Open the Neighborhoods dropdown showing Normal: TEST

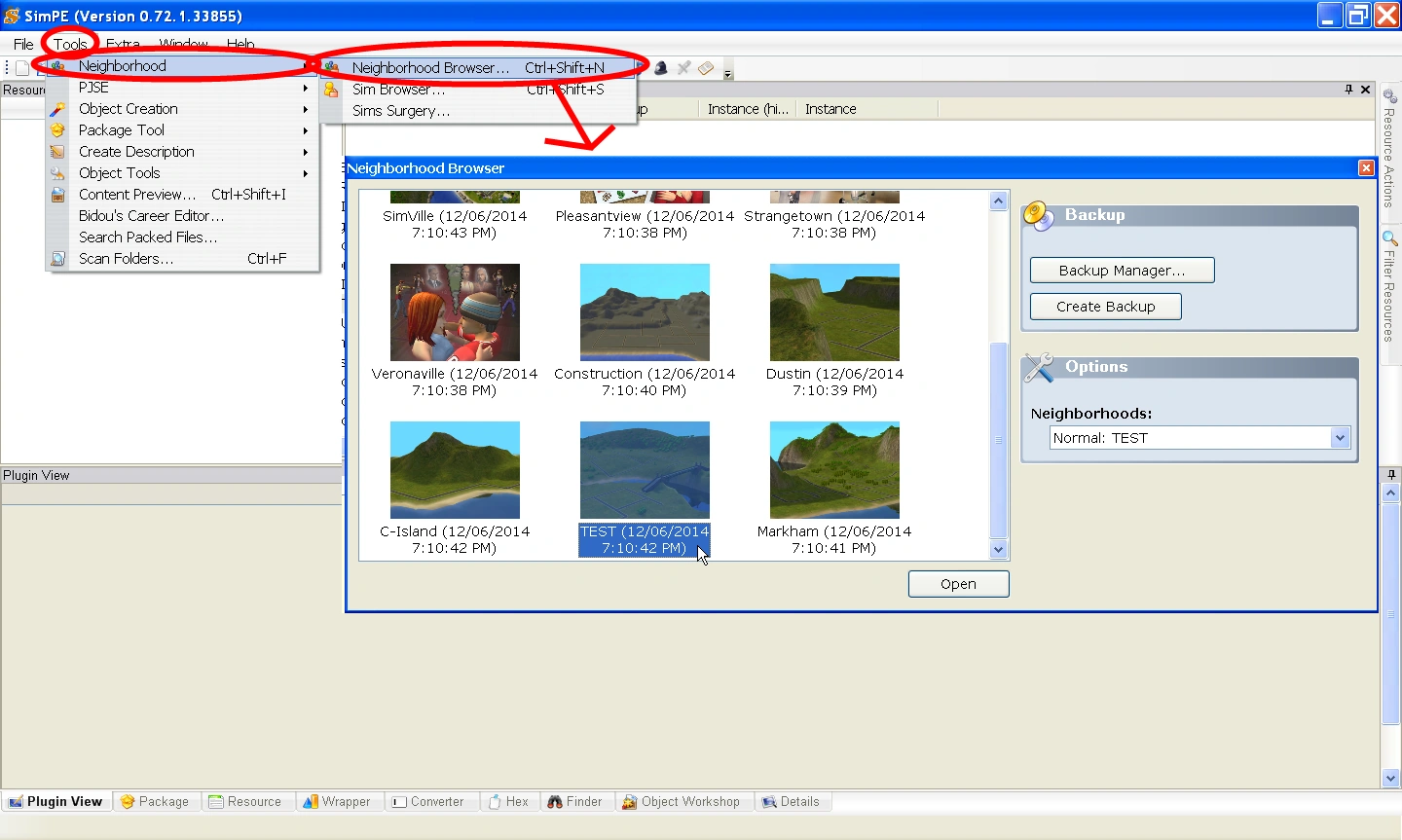1341,438
